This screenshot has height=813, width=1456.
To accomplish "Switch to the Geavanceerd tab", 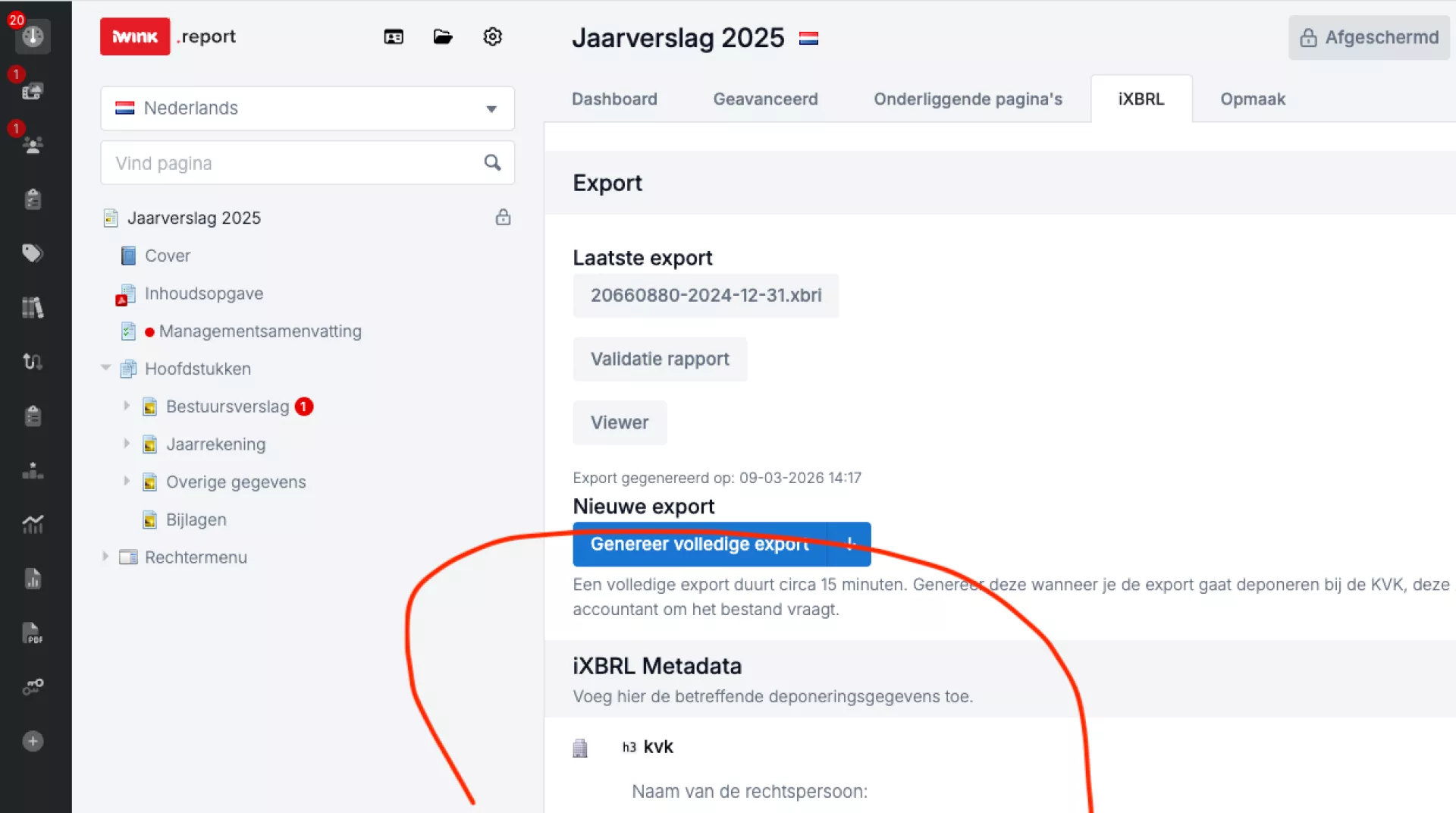I will tap(765, 99).
